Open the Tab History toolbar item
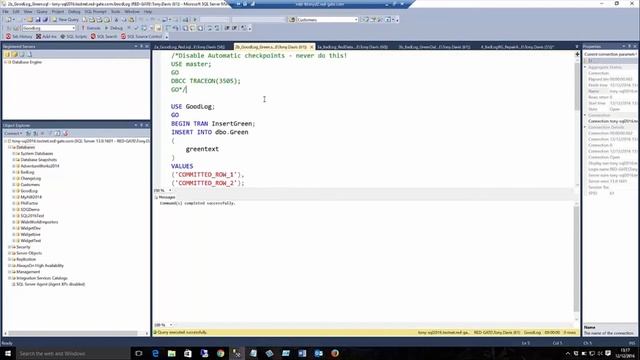Image resolution: width=640 pixels, height=360 pixels. (x=19, y=36)
